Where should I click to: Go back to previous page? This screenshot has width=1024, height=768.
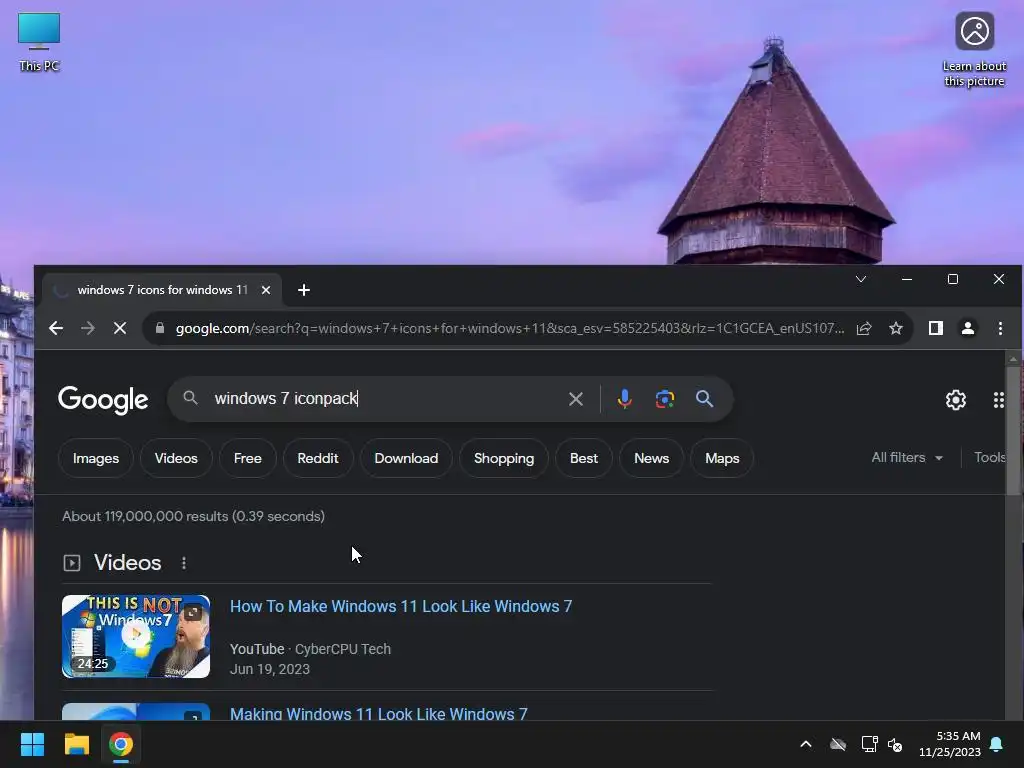[56, 328]
